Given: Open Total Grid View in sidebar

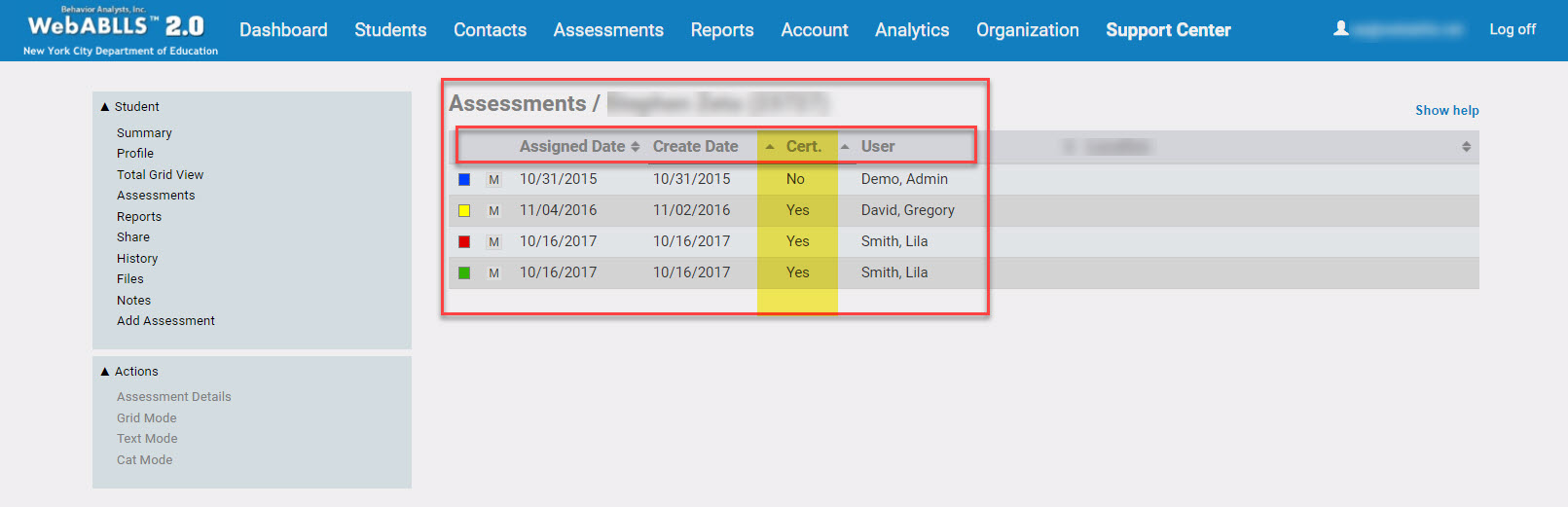Looking at the screenshot, I should (160, 175).
